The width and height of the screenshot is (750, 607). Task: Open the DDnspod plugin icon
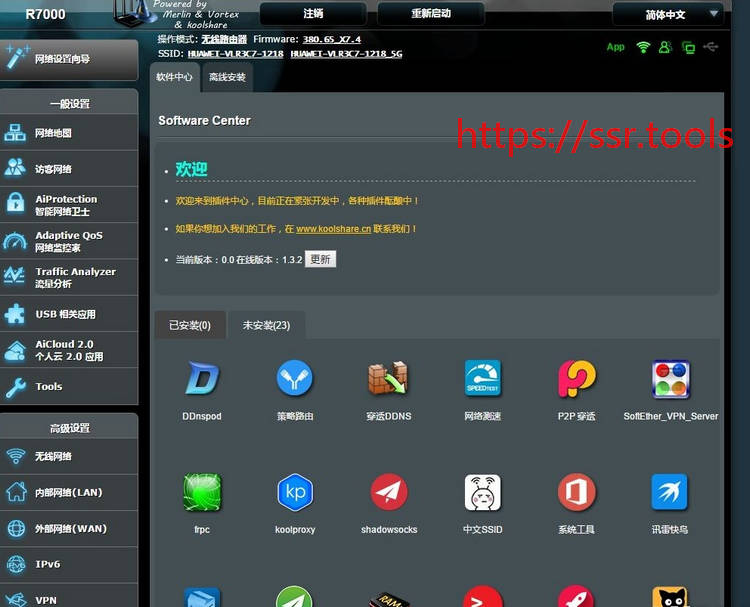coord(202,380)
